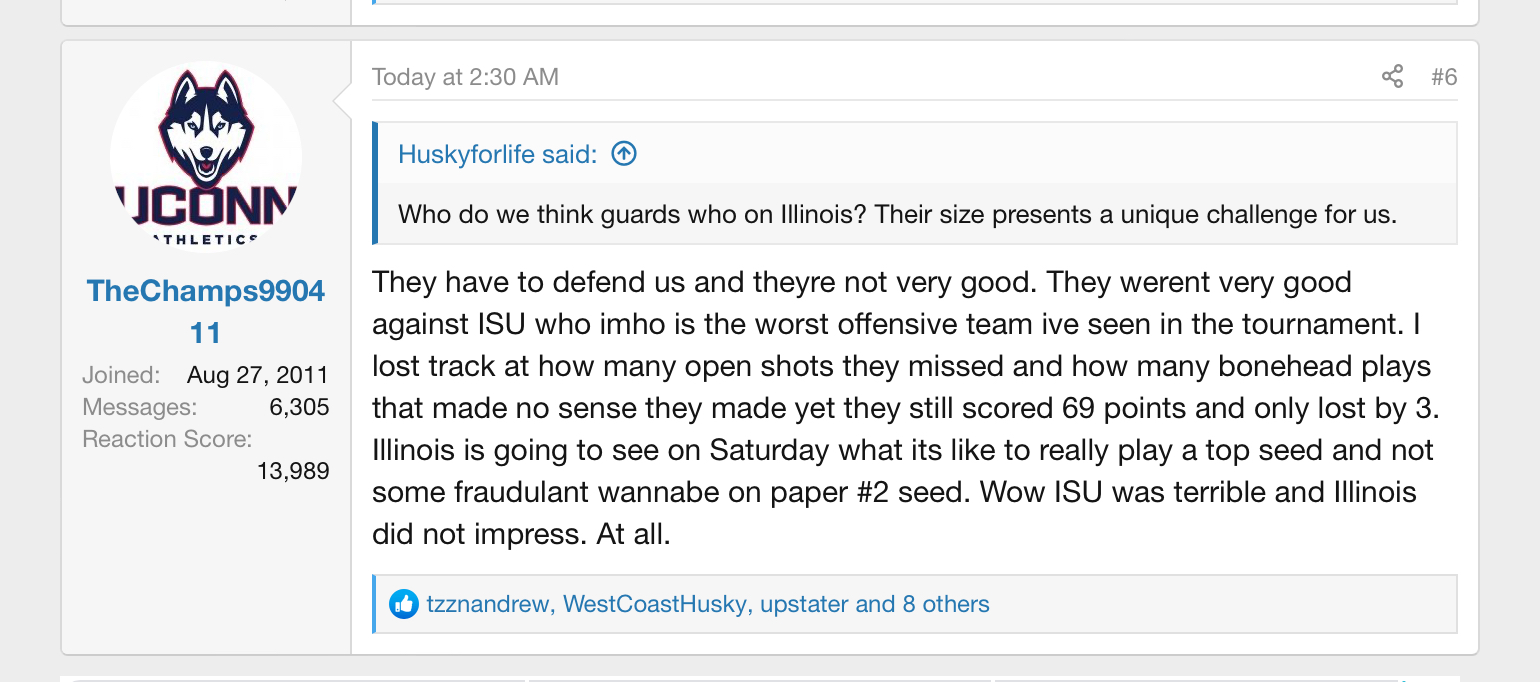Click the Huskyforlife said quote header

pos(497,154)
